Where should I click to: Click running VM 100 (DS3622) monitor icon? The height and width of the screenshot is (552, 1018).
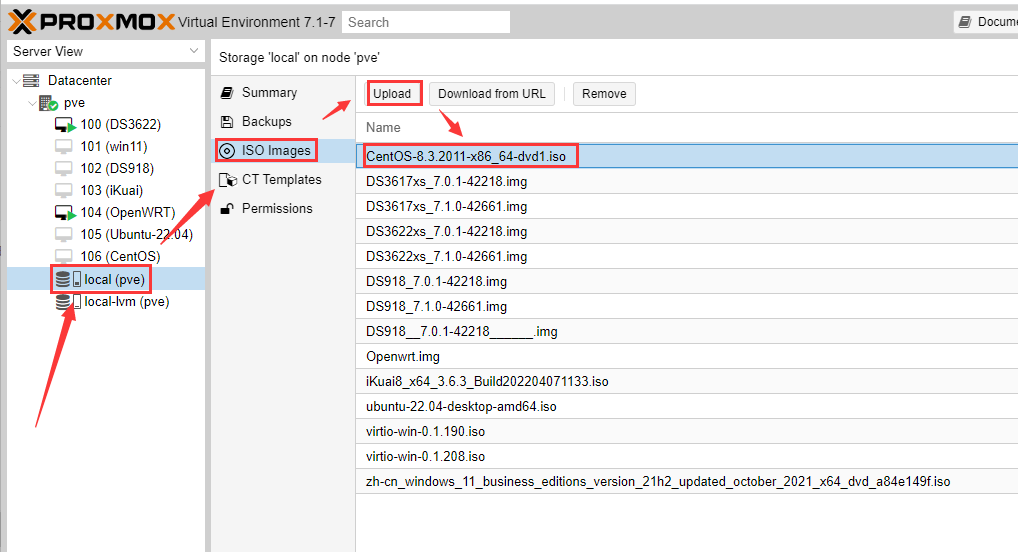coord(65,125)
